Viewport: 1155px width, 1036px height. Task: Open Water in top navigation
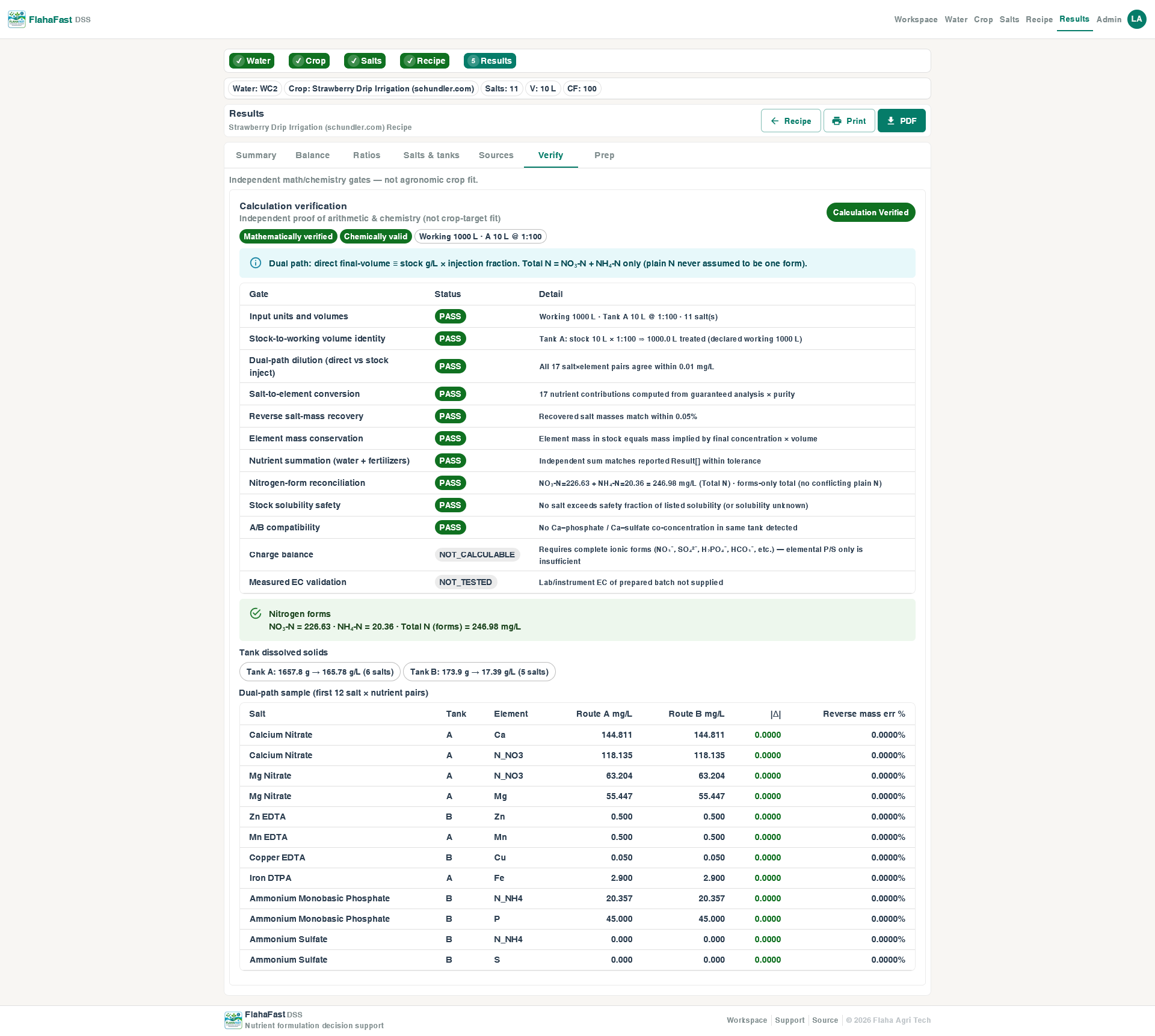click(956, 19)
